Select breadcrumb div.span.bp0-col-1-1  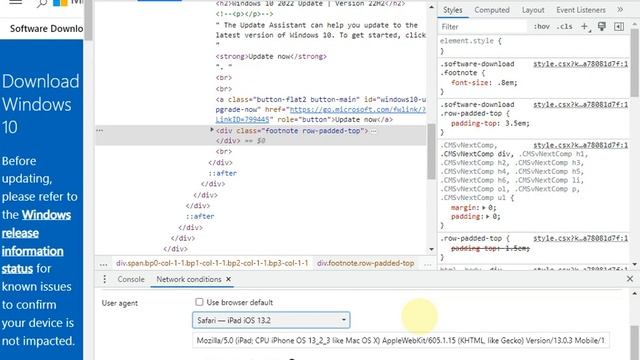pos(212,263)
